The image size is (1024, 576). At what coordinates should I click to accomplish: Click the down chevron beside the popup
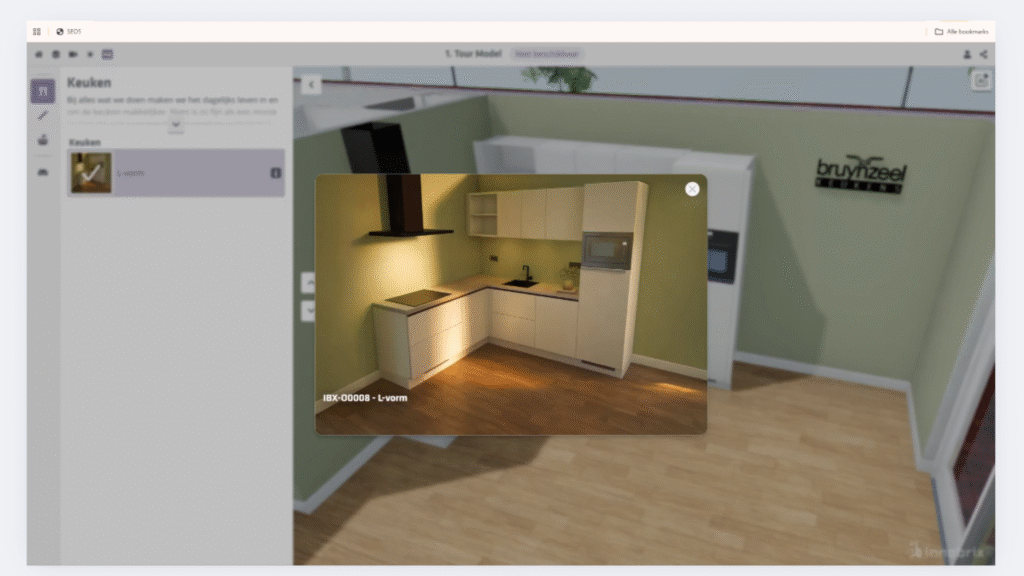(308, 311)
